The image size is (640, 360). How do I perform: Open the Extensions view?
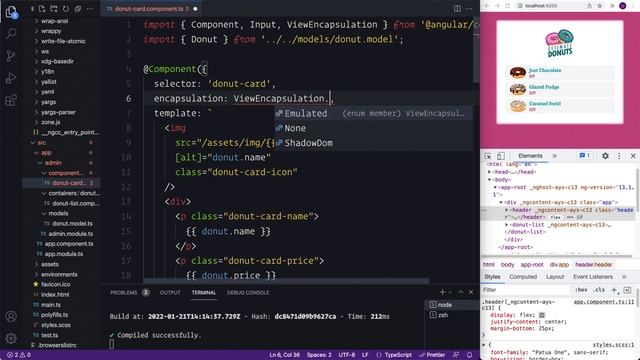click(11, 100)
